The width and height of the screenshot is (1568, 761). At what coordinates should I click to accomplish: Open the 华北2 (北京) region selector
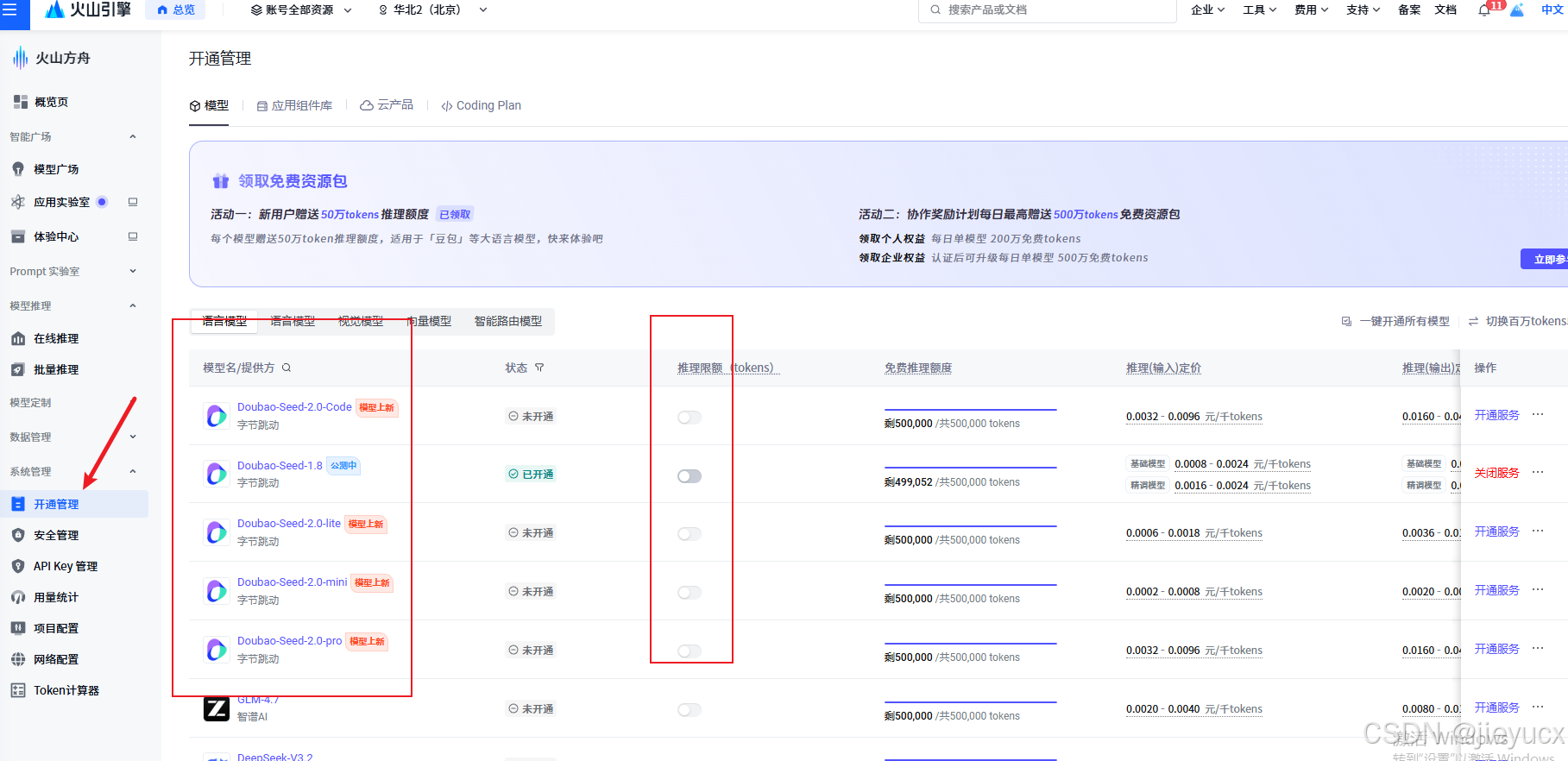433,10
